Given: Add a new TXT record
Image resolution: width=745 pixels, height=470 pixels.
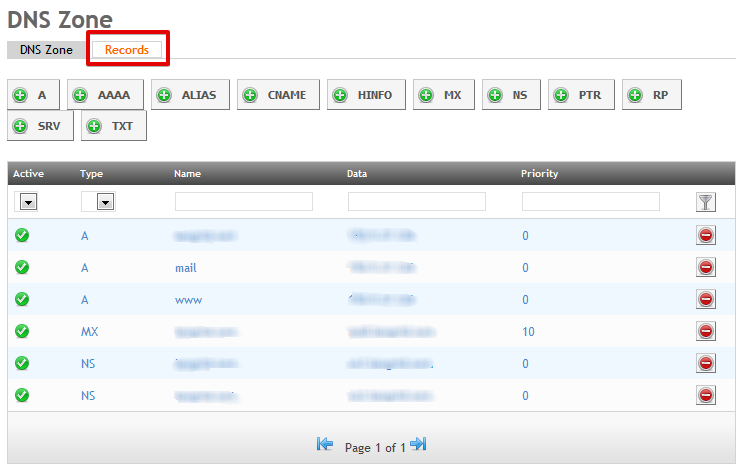Looking at the screenshot, I should click(114, 126).
